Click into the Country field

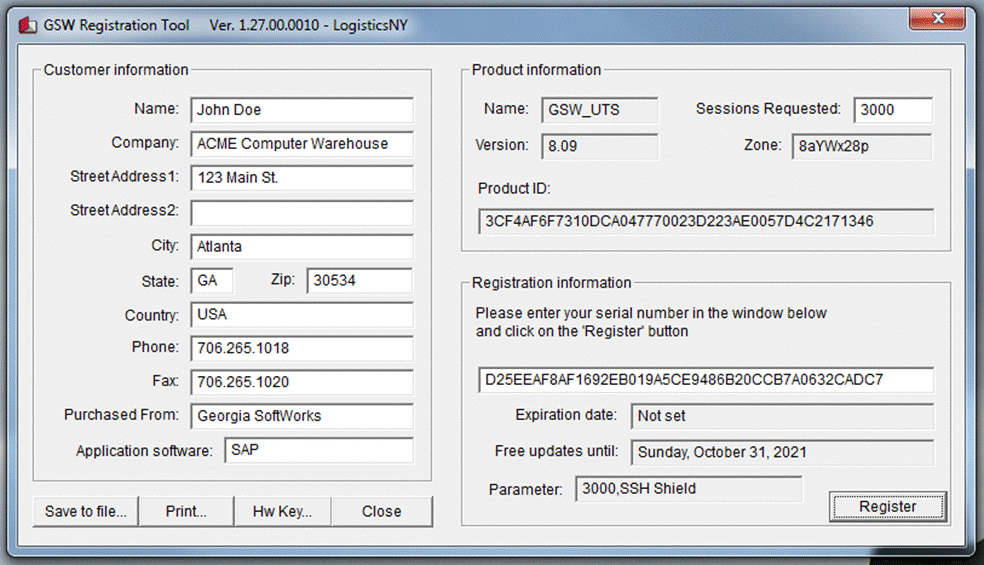[301, 315]
